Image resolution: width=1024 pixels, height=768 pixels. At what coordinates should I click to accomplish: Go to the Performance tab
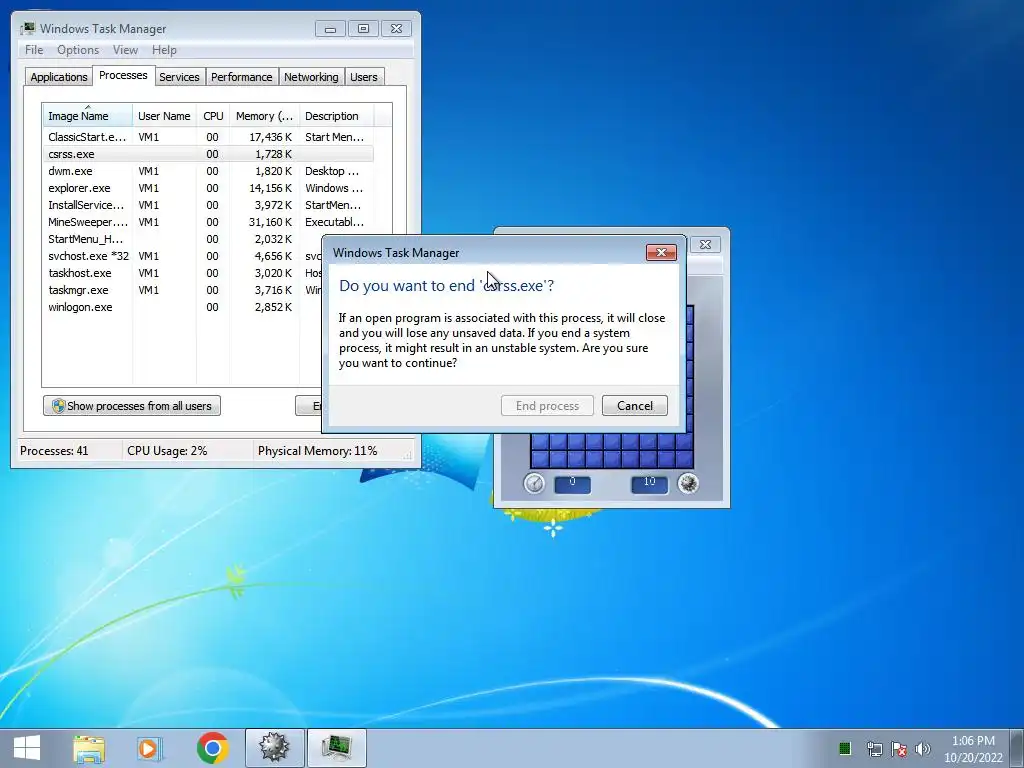[x=242, y=77]
